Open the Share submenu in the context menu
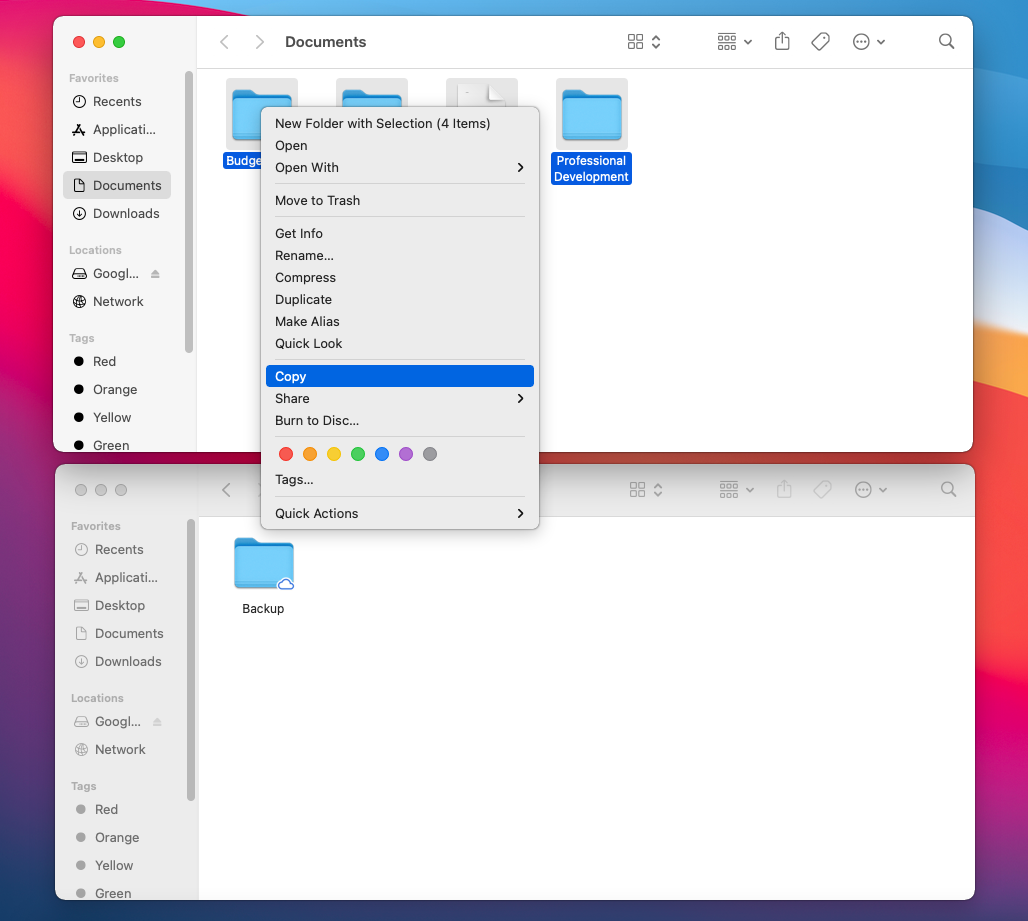The height and width of the screenshot is (921, 1028). (400, 398)
